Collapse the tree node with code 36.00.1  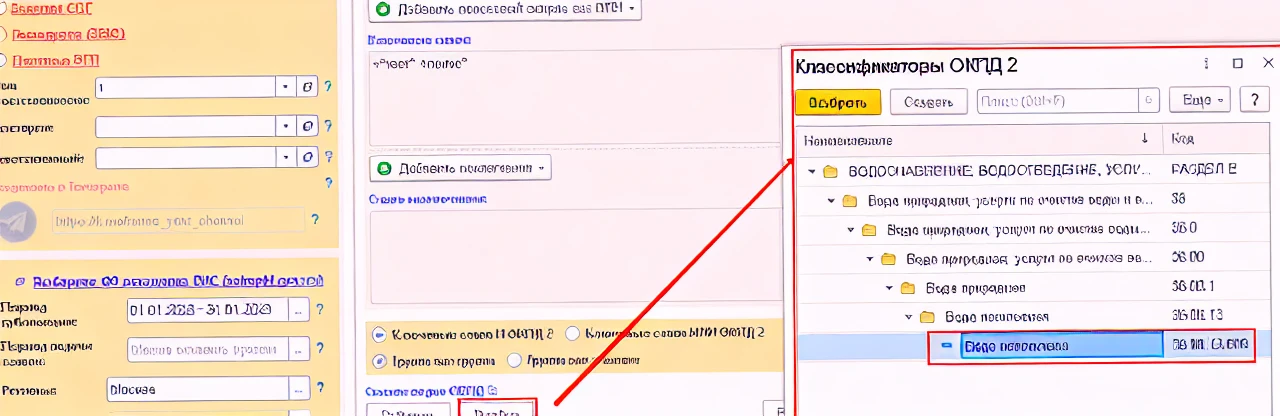[x=889, y=288]
